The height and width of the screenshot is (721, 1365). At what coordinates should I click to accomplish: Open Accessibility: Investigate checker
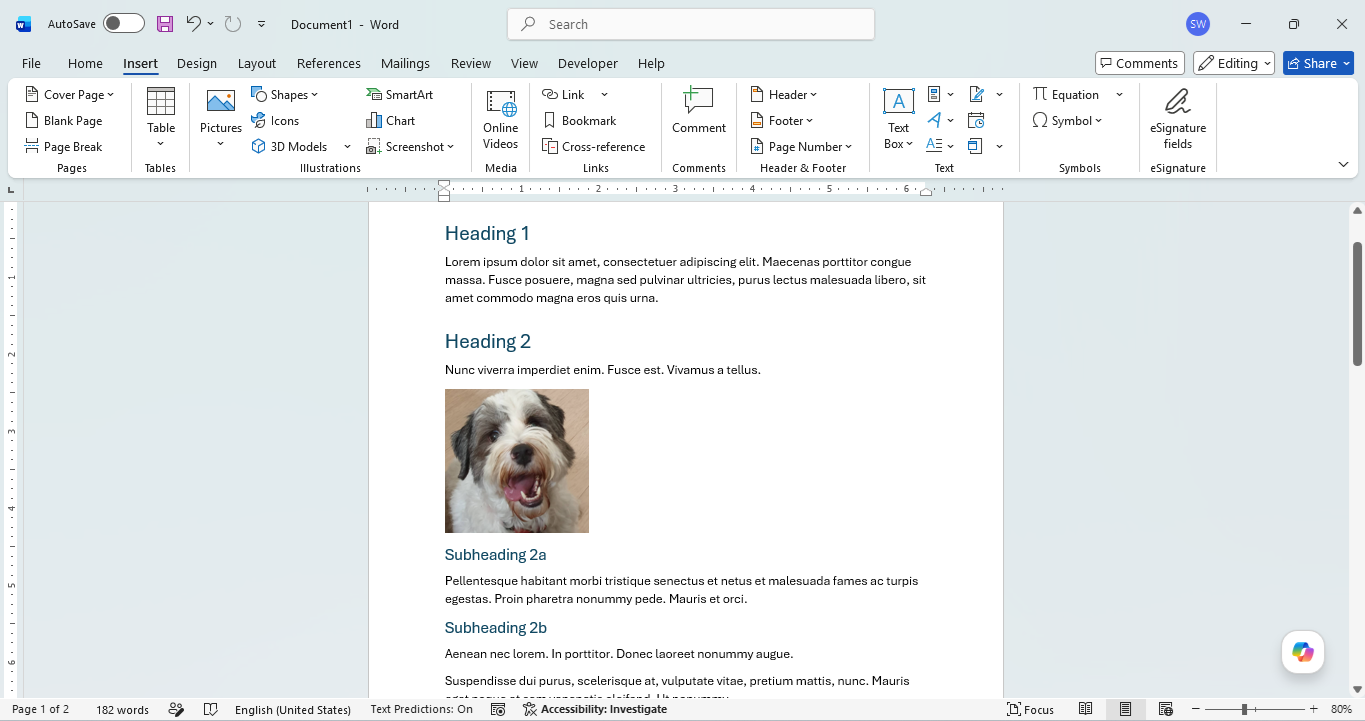coord(595,710)
